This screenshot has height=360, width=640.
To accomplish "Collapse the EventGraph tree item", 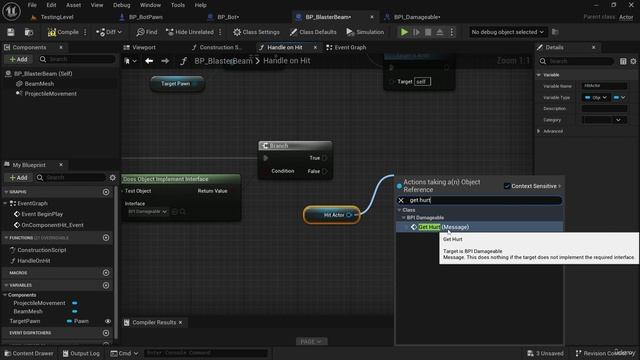I will [x=5, y=203].
